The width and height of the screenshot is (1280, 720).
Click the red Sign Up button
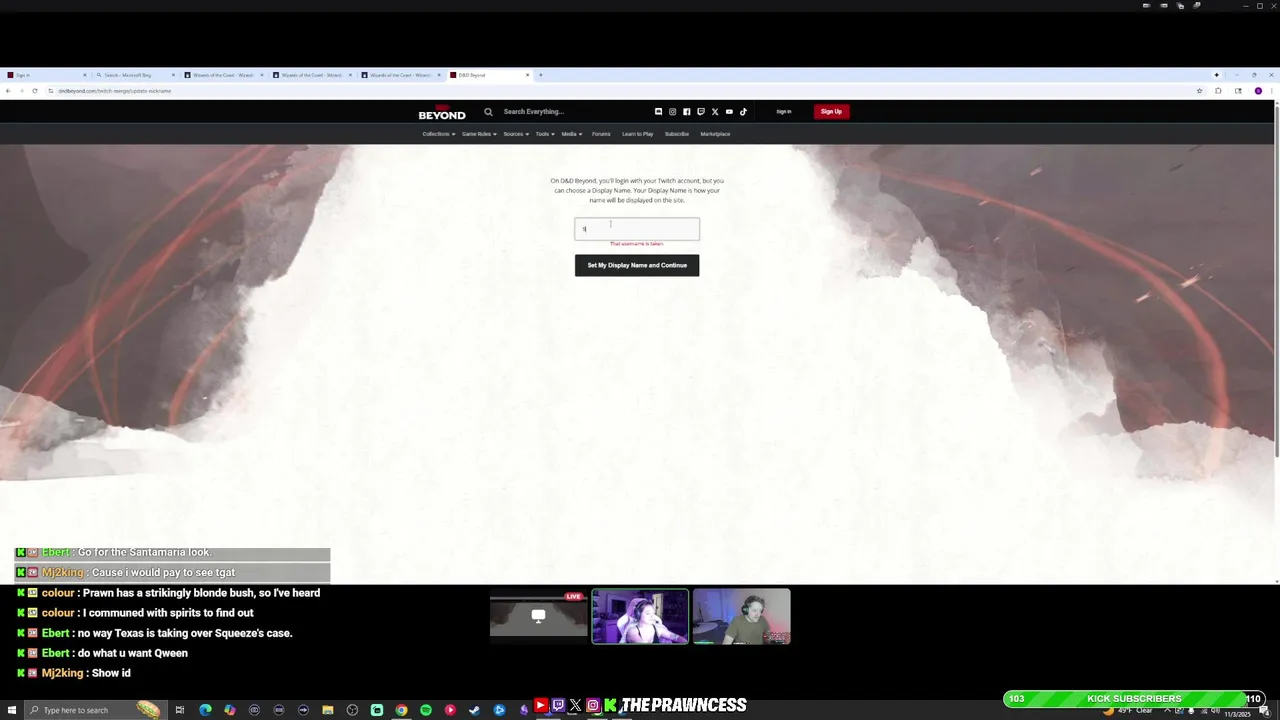tap(831, 112)
